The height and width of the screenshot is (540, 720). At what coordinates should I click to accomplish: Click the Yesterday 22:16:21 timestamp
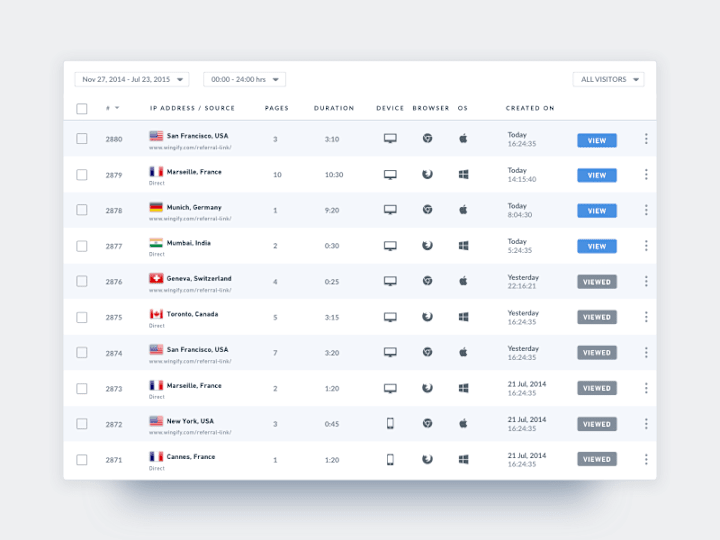pyautogui.click(x=523, y=281)
